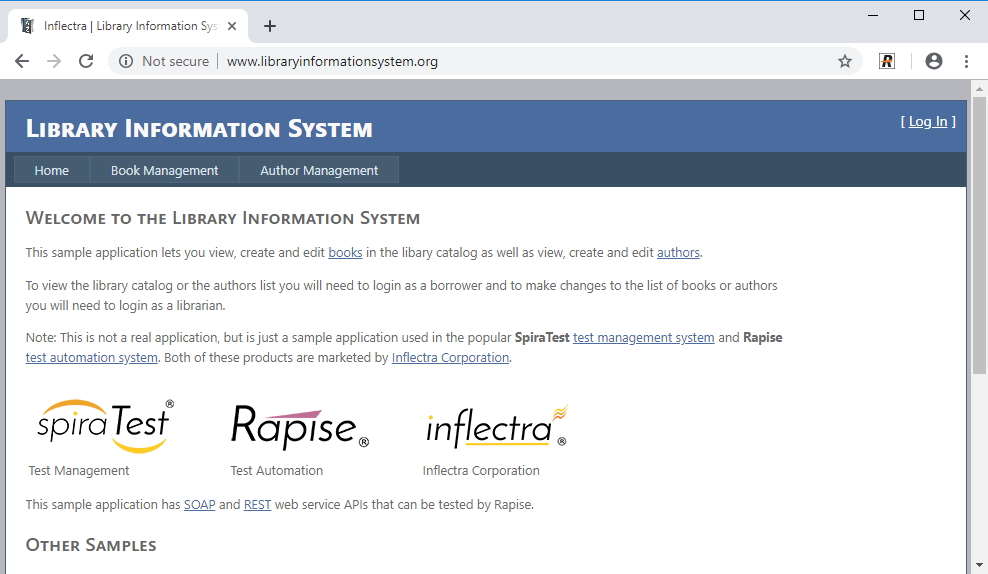Maximize the browser window
The image size is (988, 574).
919,15
